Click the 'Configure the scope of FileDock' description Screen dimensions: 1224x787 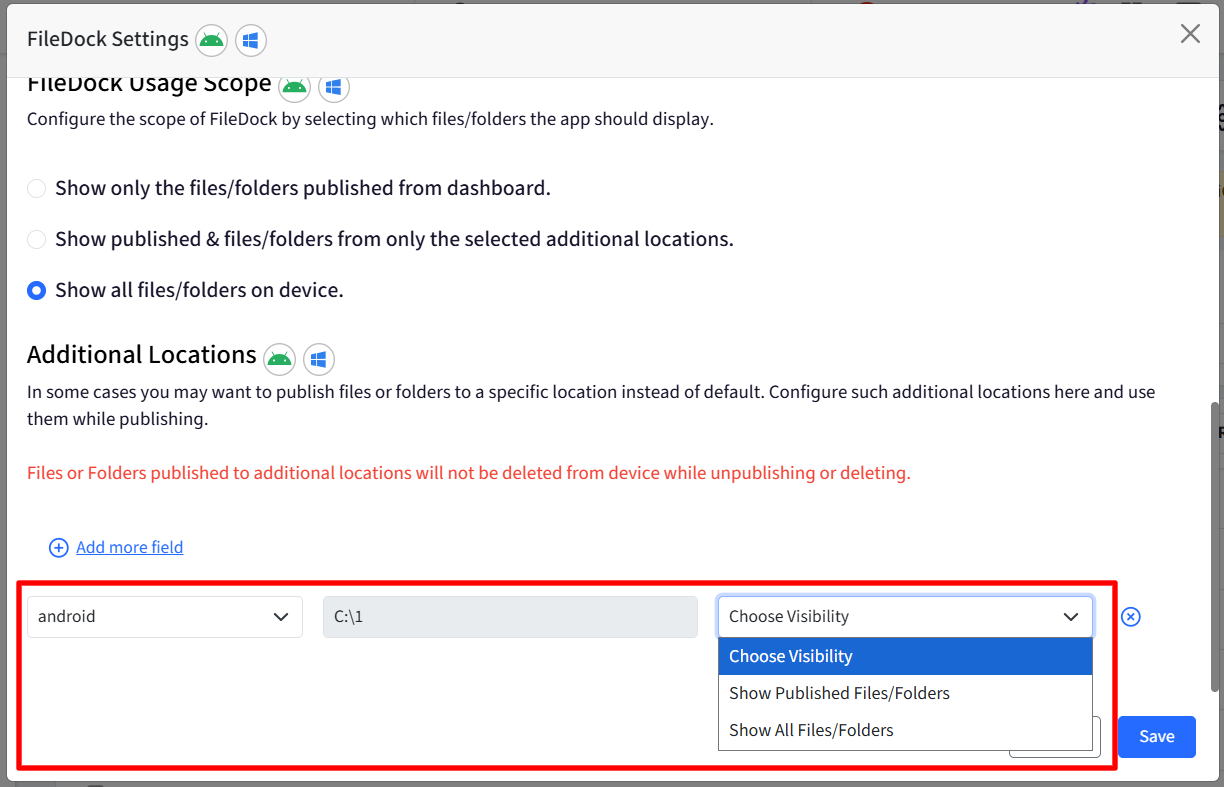[370, 119]
